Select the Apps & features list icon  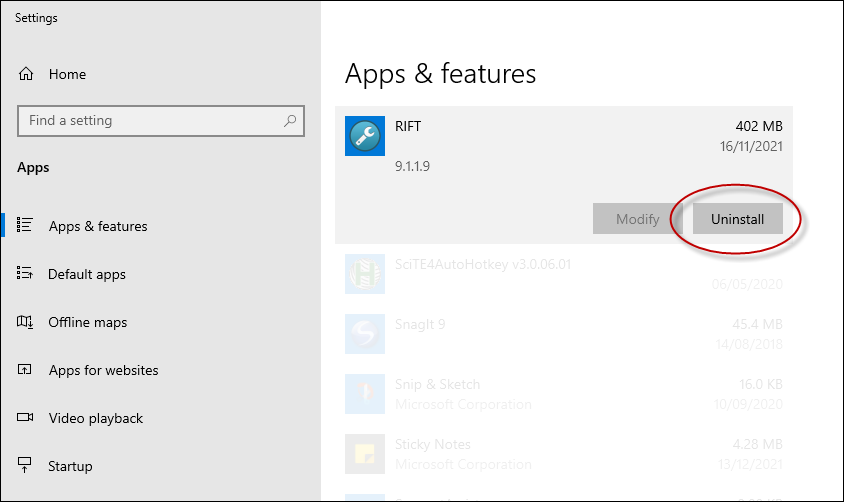25,225
